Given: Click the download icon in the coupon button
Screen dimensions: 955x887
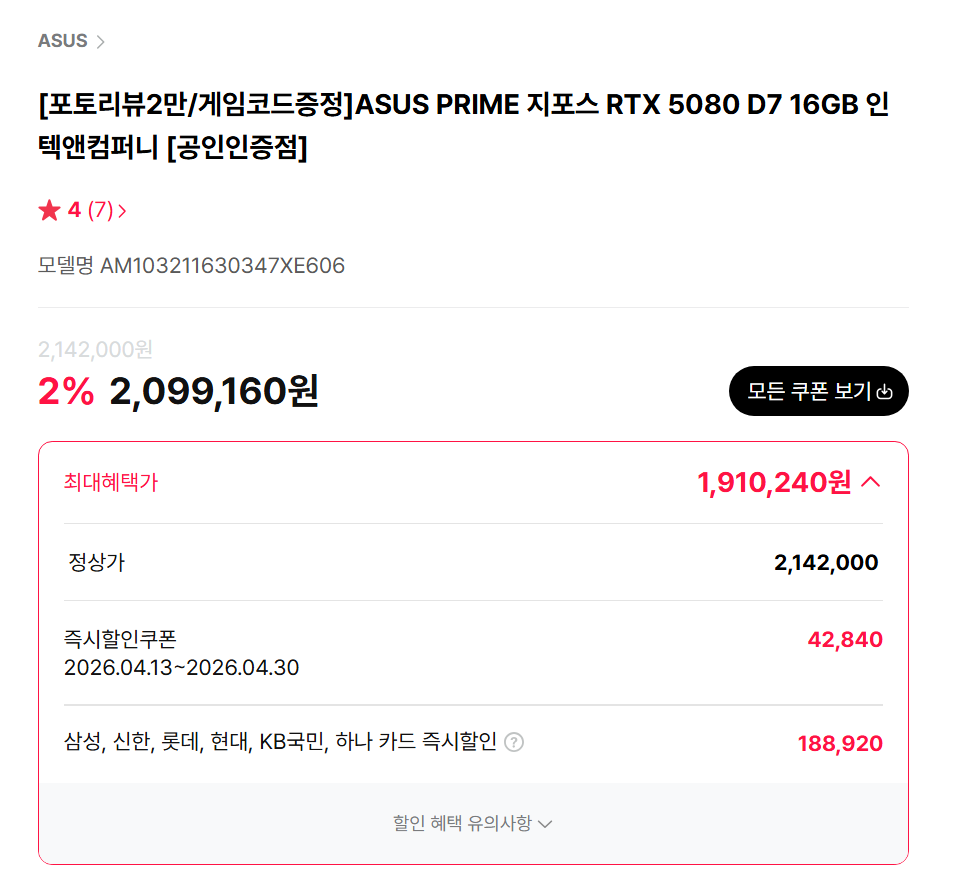Looking at the screenshot, I should [x=884, y=392].
